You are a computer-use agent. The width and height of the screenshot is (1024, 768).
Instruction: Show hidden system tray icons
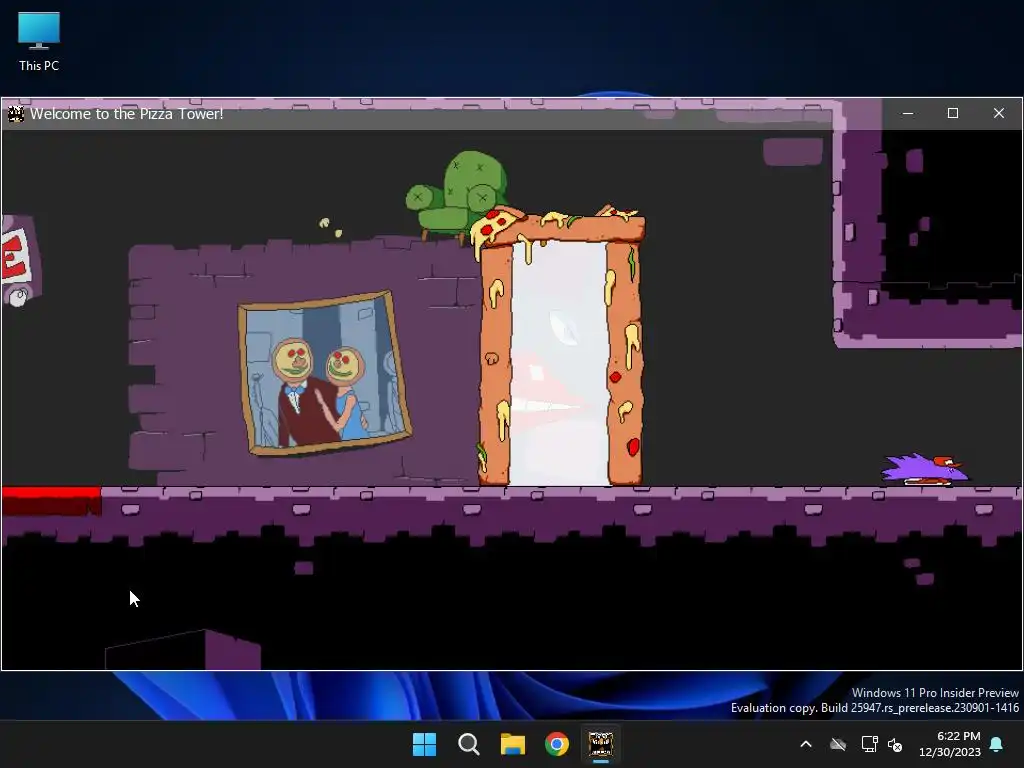point(806,744)
